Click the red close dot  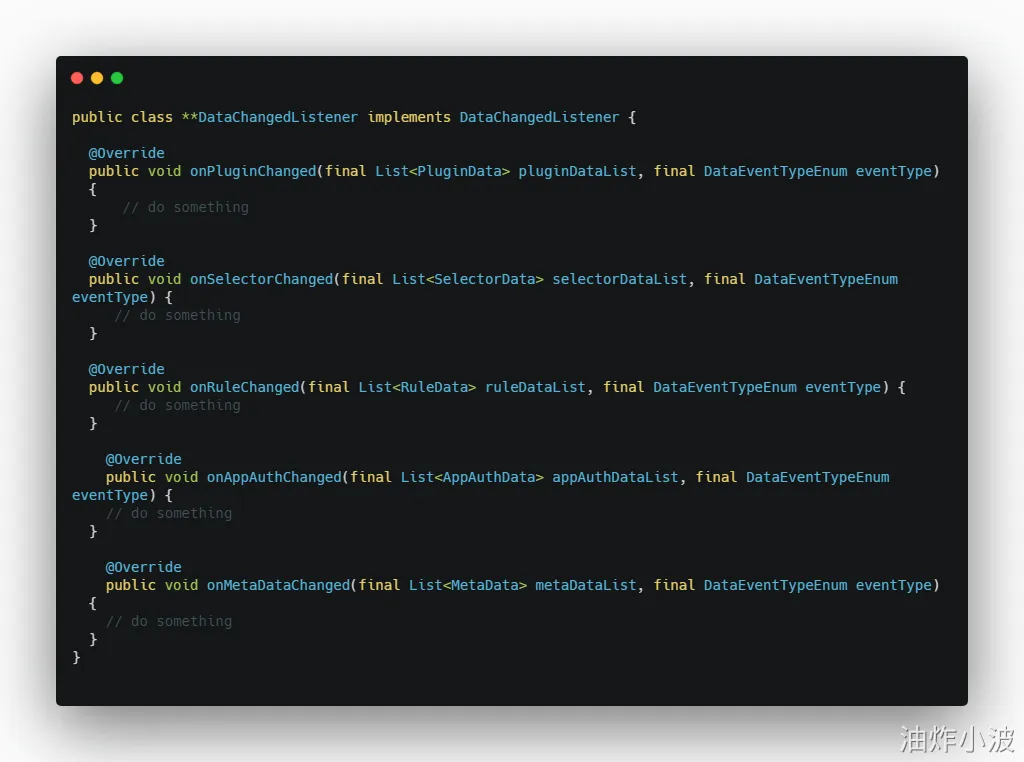click(x=77, y=78)
